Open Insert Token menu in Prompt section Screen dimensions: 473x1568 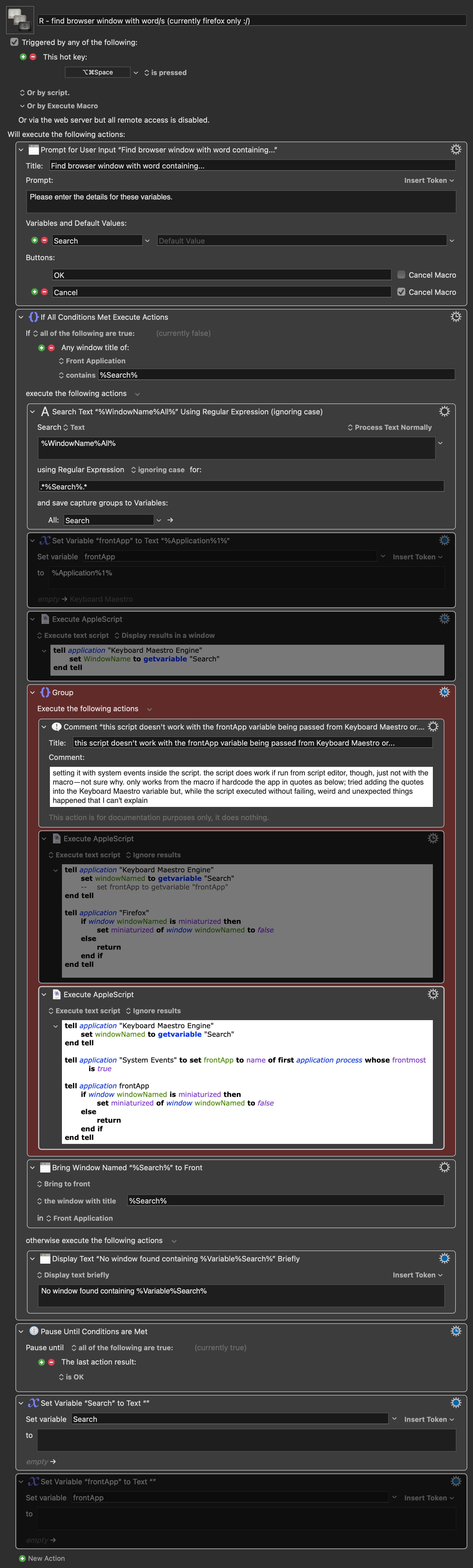pyautogui.click(x=429, y=180)
